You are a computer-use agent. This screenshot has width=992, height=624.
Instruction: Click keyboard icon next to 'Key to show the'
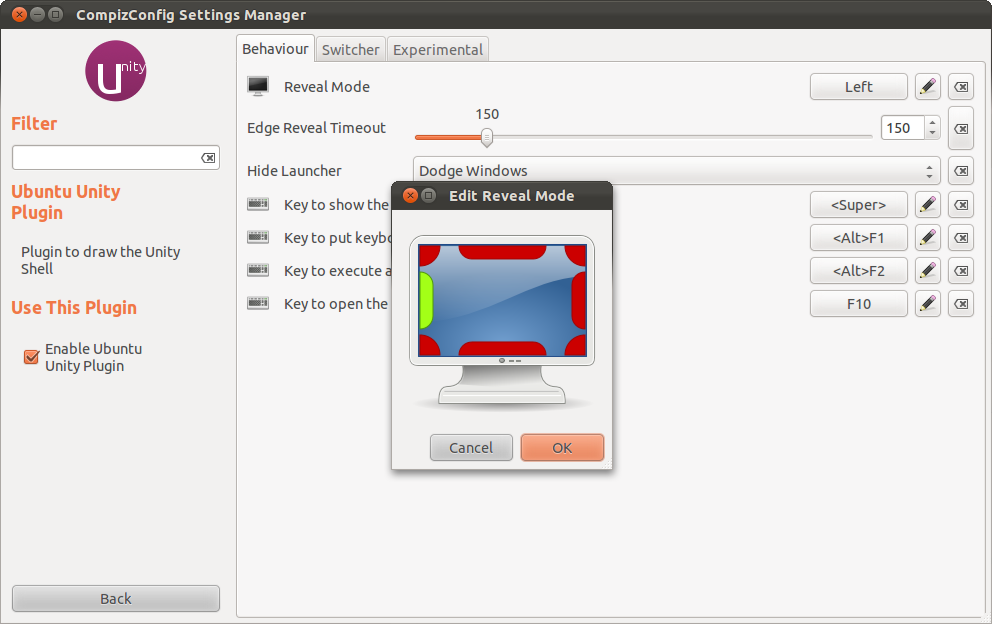tap(258, 204)
